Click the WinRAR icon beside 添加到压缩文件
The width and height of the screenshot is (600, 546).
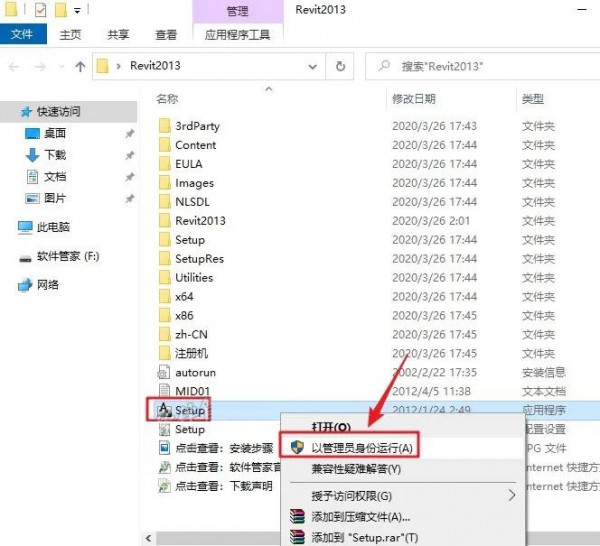coord(297,517)
